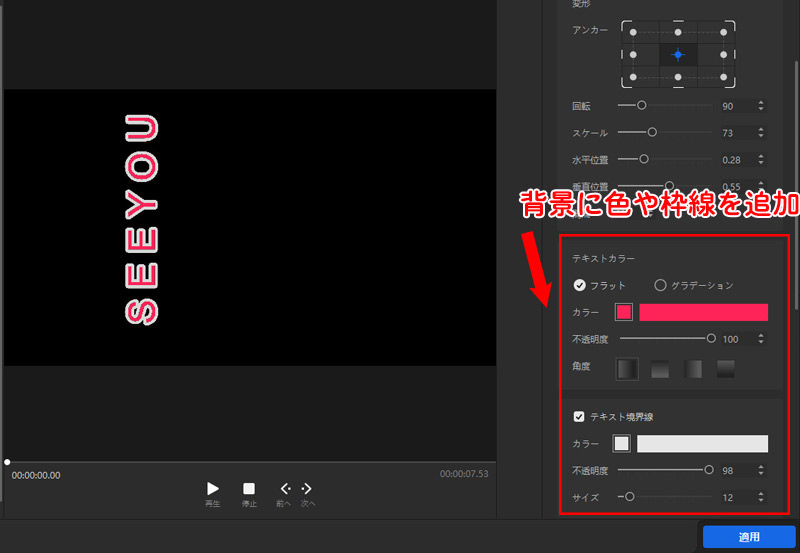800x553 pixels.
Task: Select the top-right anchor point
Action: coord(723,32)
